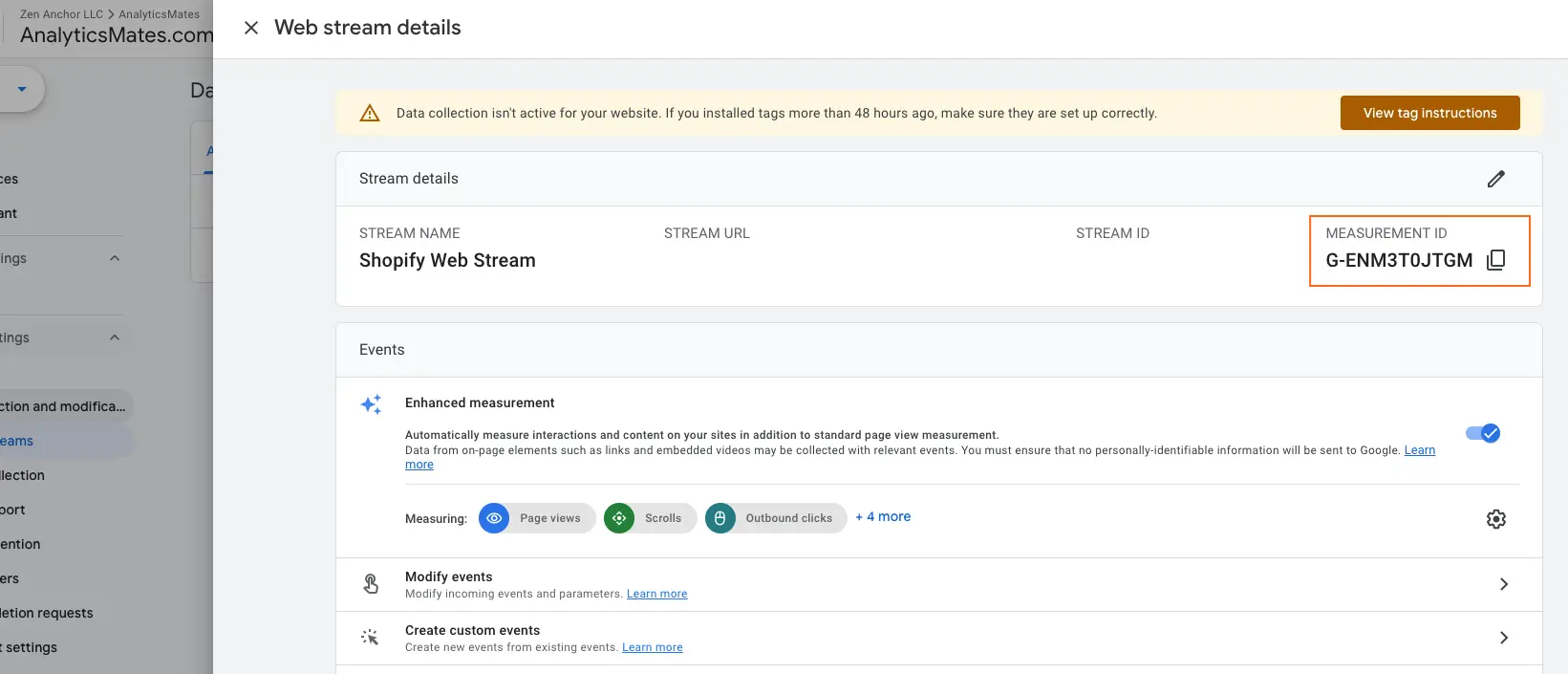Image resolution: width=1568 pixels, height=674 pixels.
Task: Close the Web stream details panel
Action: pyautogui.click(x=251, y=28)
